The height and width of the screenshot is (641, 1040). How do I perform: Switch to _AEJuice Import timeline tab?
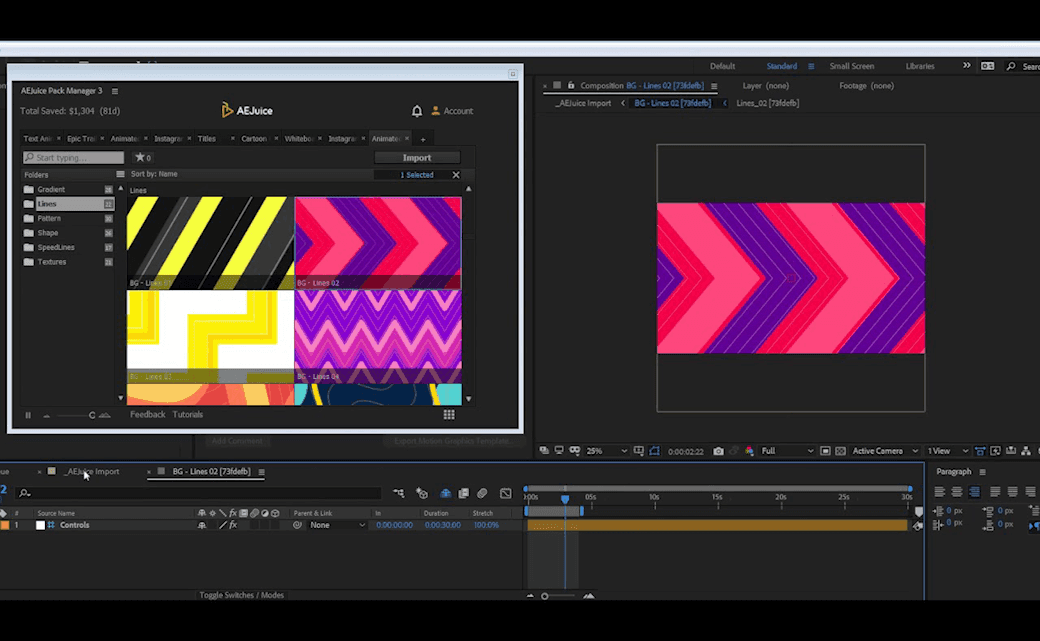tap(92, 472)
